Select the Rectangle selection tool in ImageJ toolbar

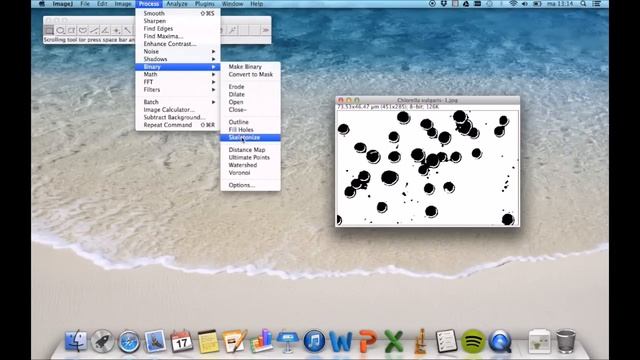point(49,30)
